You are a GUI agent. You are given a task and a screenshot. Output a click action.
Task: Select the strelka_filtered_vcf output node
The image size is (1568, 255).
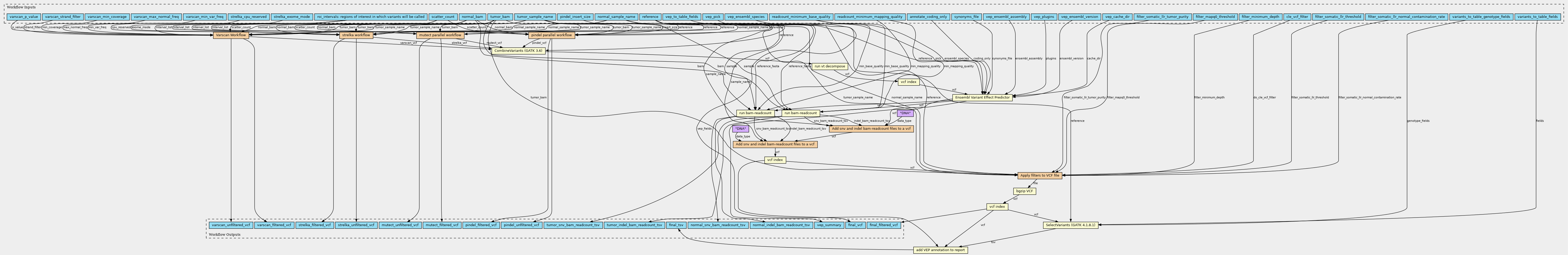click(x=315, y=225)
